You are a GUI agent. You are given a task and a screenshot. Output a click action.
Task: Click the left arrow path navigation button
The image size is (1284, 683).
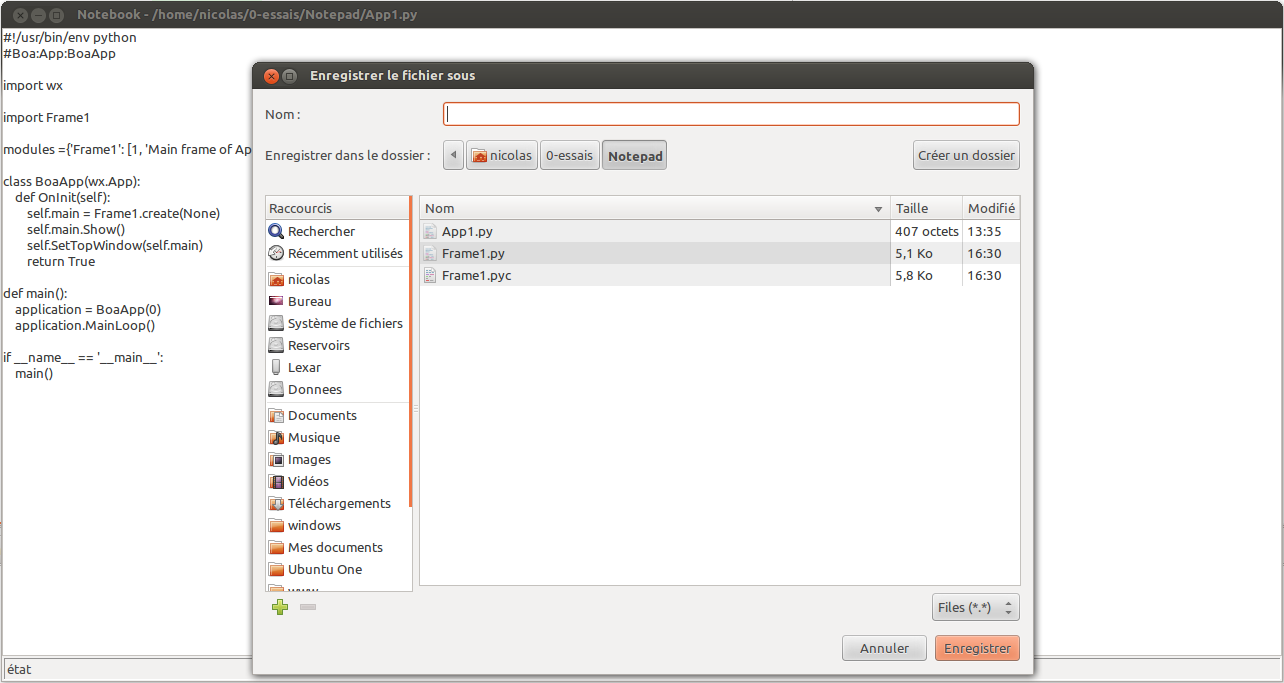click(453, 155)
